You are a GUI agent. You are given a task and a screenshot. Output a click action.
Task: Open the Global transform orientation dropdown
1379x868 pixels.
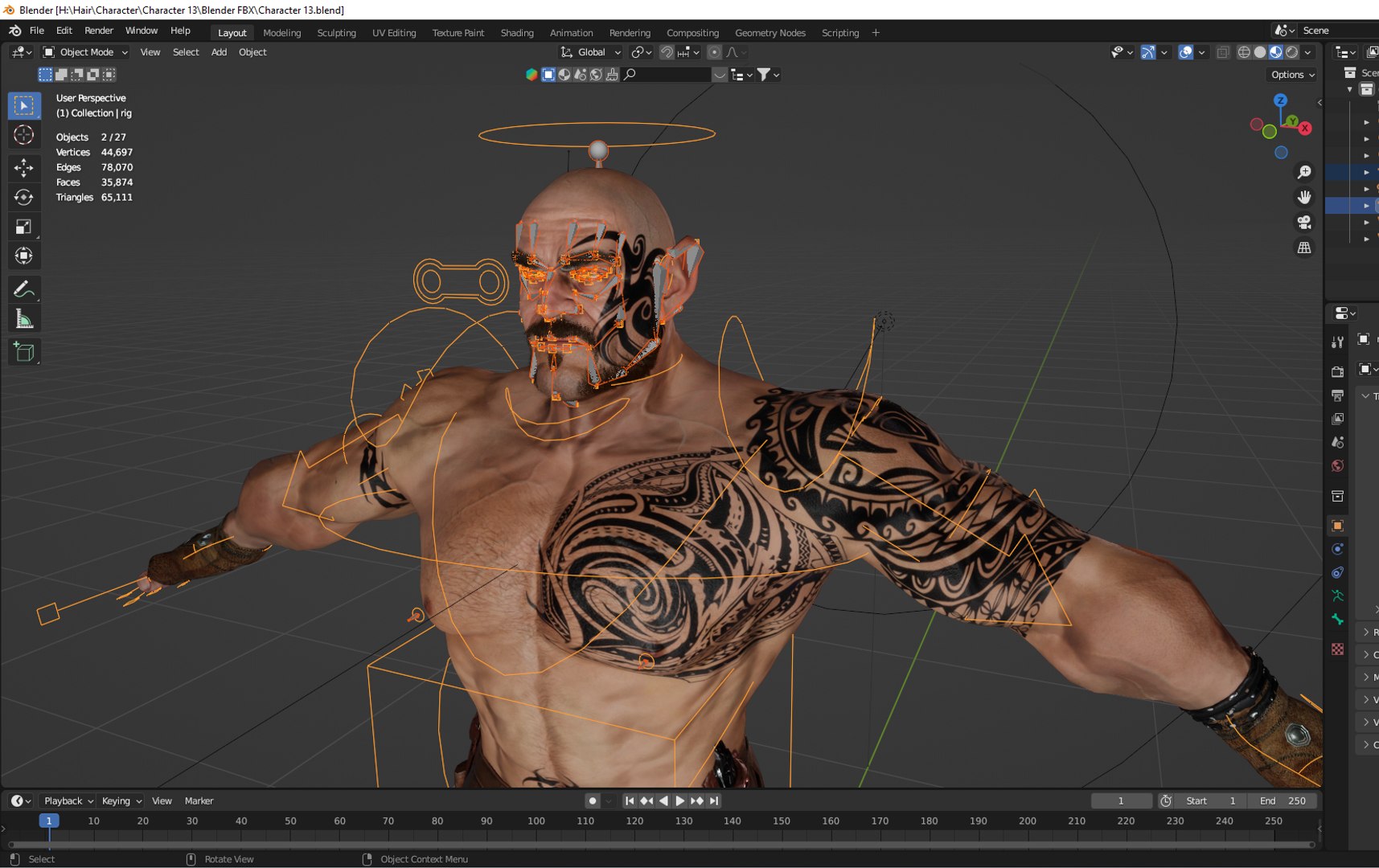point(591,52)
